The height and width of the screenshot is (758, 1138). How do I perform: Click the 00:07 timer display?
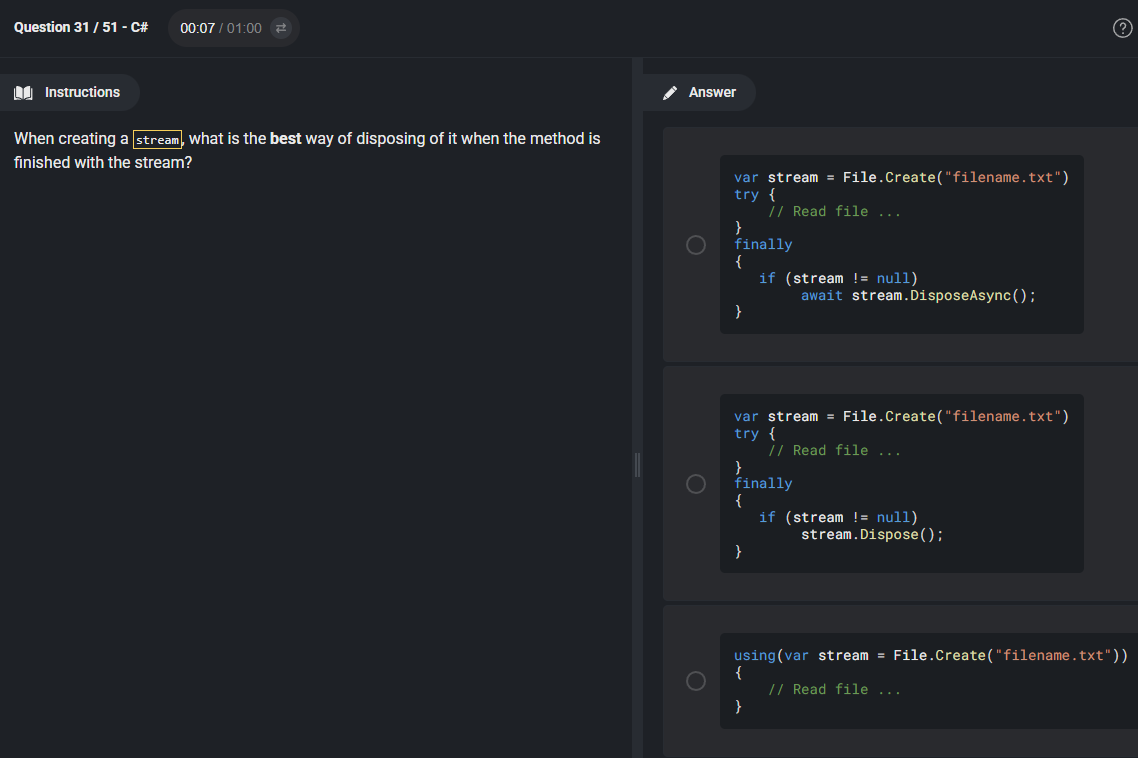click(197, 28)
